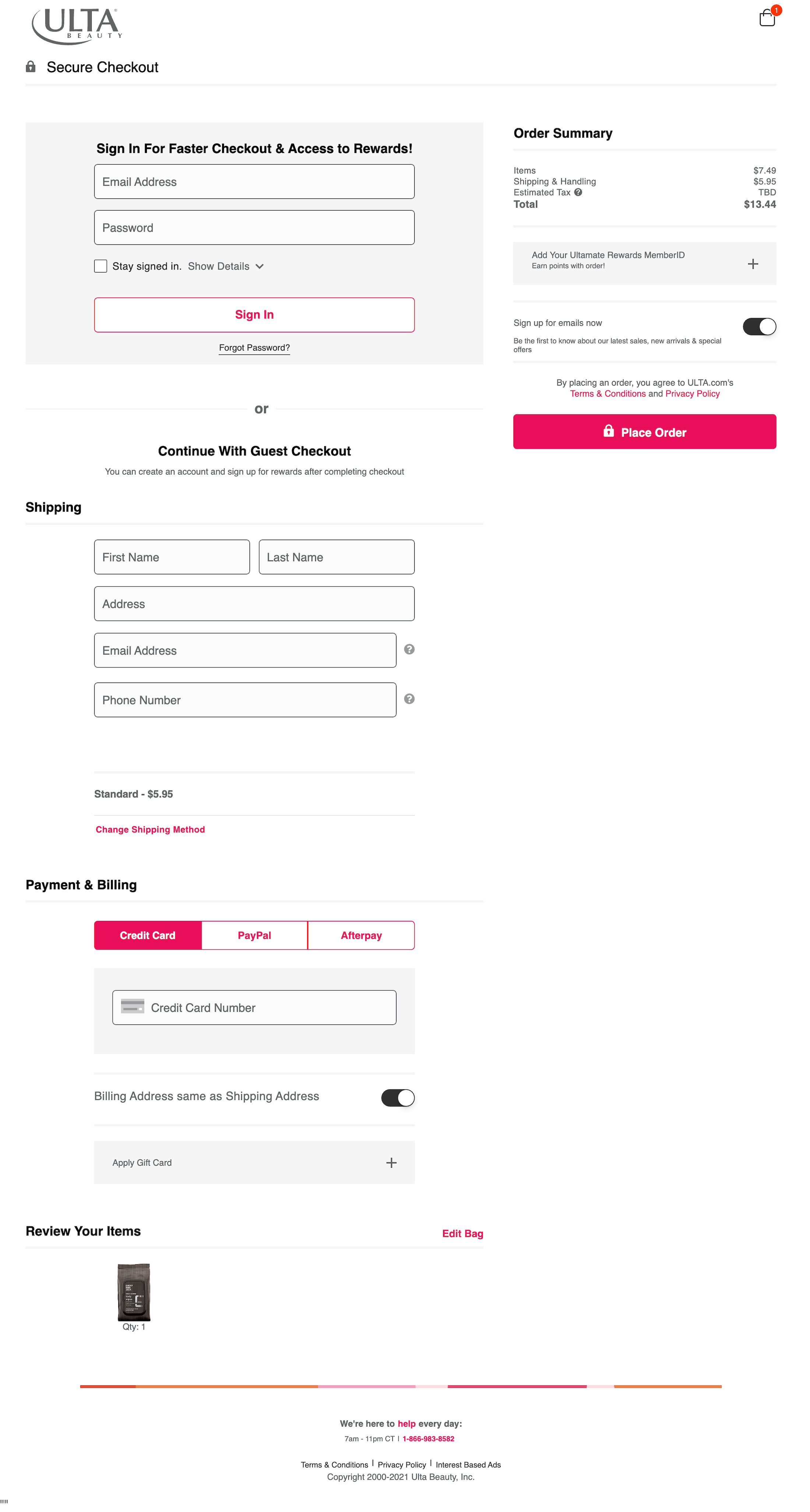Switch to the Afterpay payment tab

(x=361, y=935)
